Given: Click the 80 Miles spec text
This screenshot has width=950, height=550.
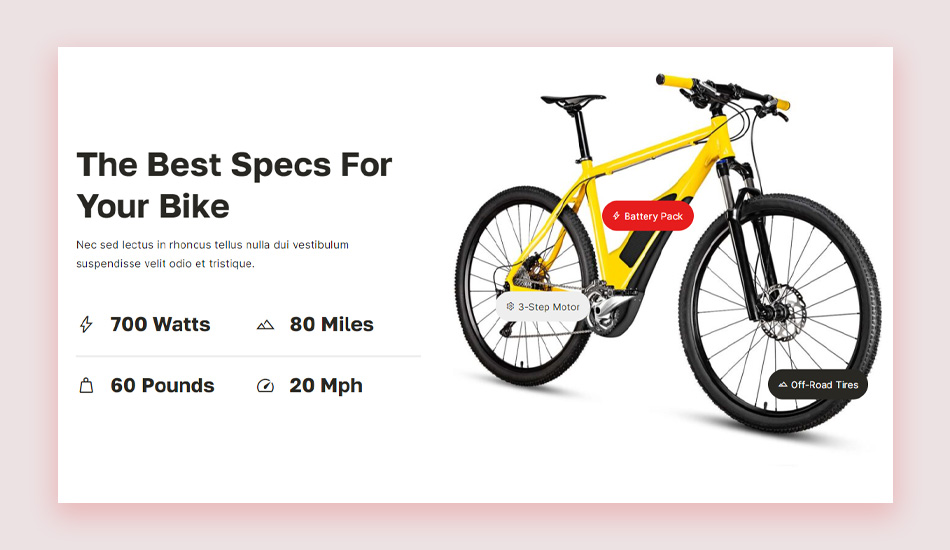Looking at the screenshot, I should (331, 324).
